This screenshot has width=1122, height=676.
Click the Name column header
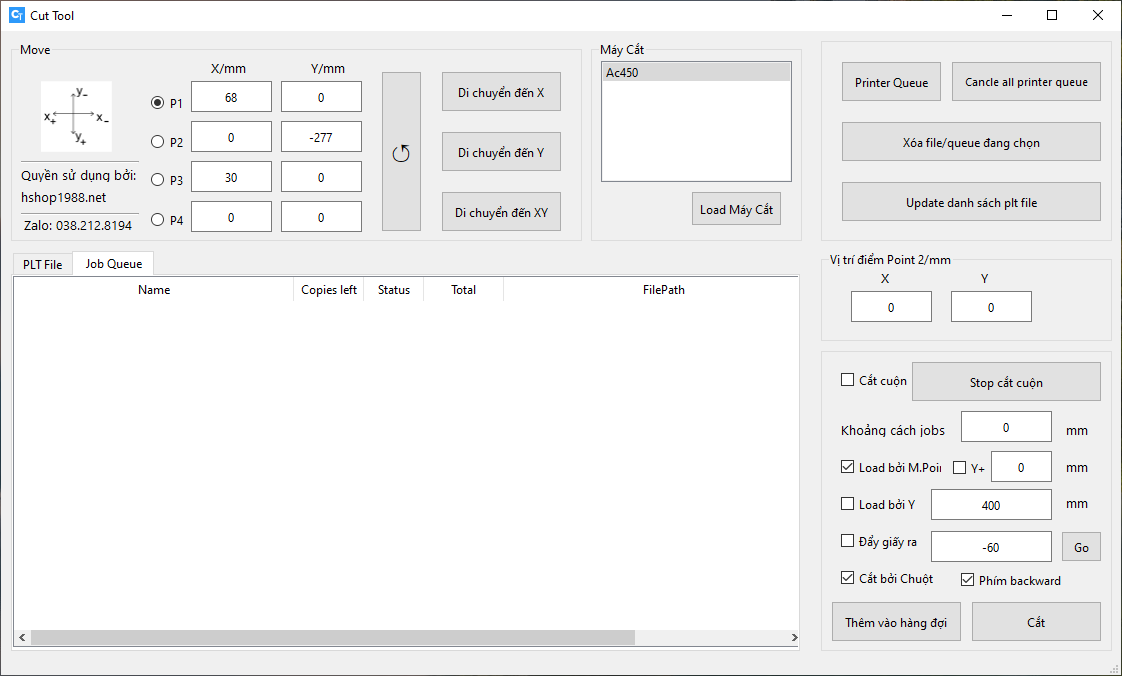154,290
